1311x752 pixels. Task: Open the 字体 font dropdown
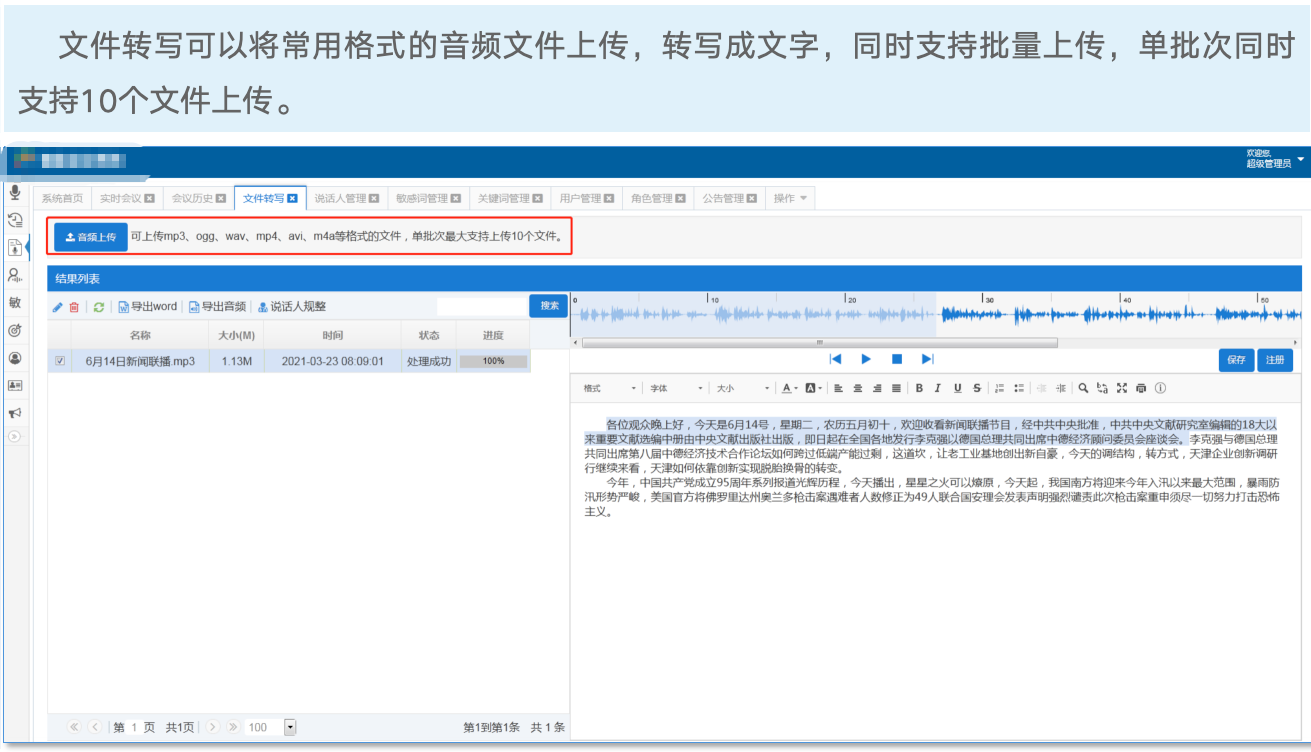point(676,388)
